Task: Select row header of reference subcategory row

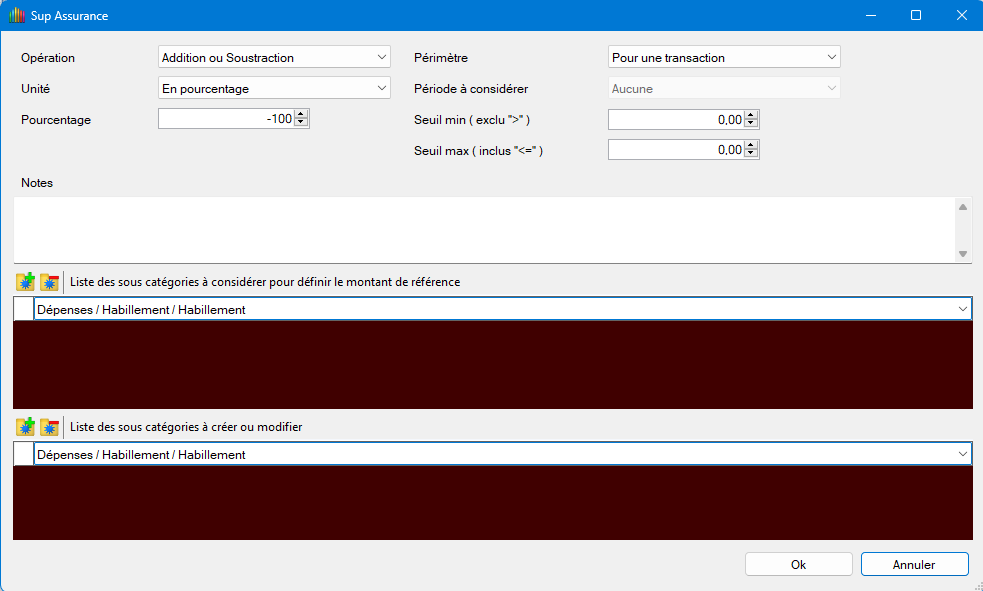Action: pyautogui.click(x=23, y=310)
